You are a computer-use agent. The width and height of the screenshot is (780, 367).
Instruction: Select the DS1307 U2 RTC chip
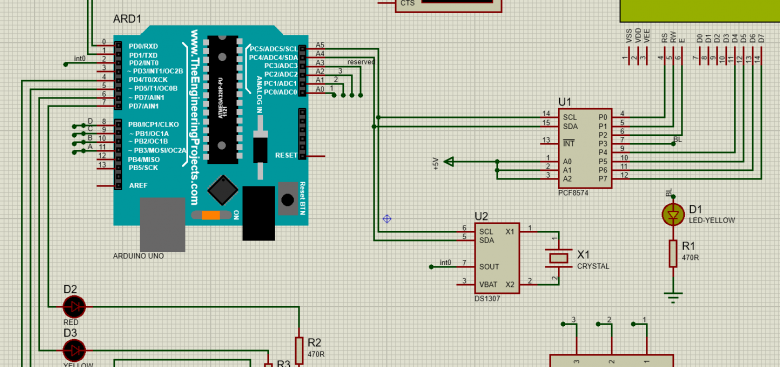click(x=496, y=258)
